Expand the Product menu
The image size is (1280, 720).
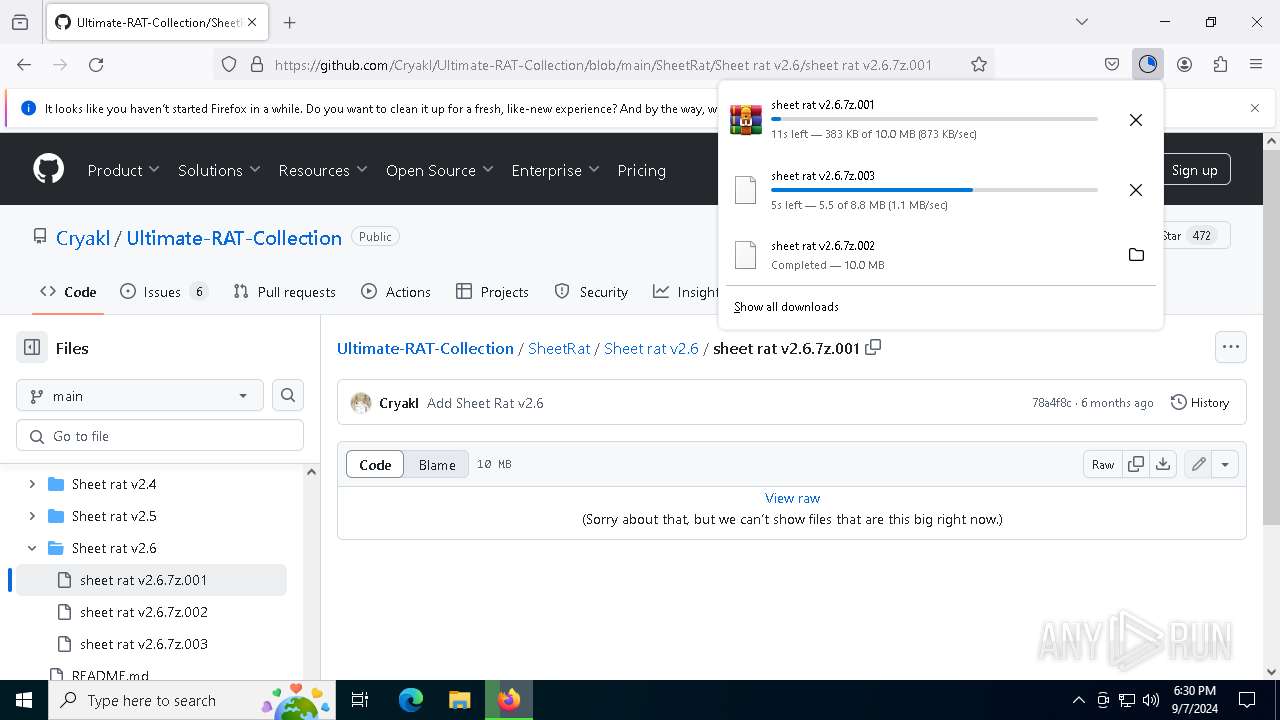pos(123,170)
